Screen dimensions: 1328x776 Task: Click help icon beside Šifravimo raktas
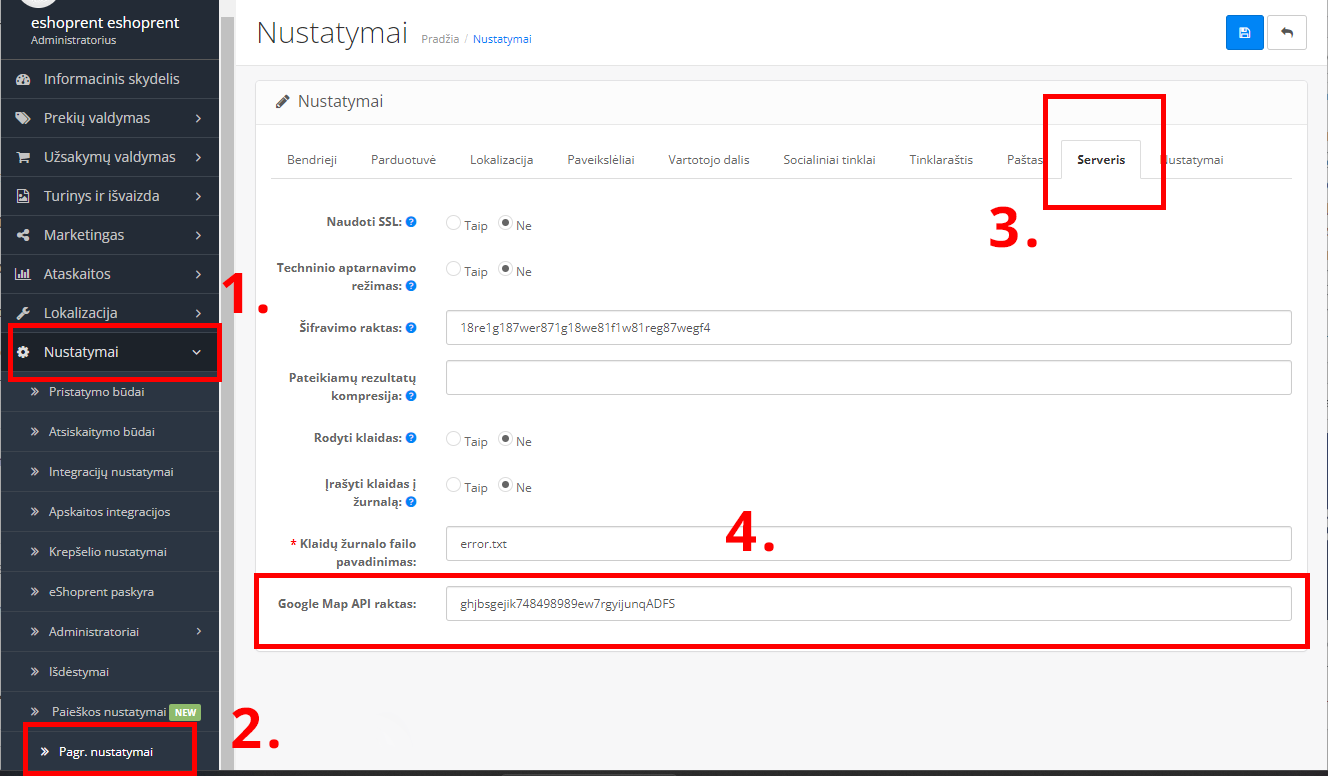click(411, 328)
